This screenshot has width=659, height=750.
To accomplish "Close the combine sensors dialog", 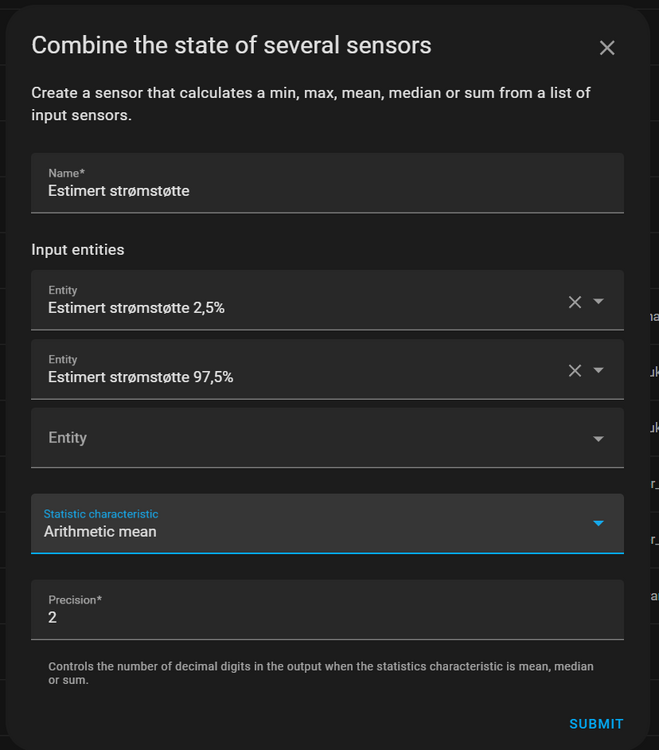I will (607, 48).
